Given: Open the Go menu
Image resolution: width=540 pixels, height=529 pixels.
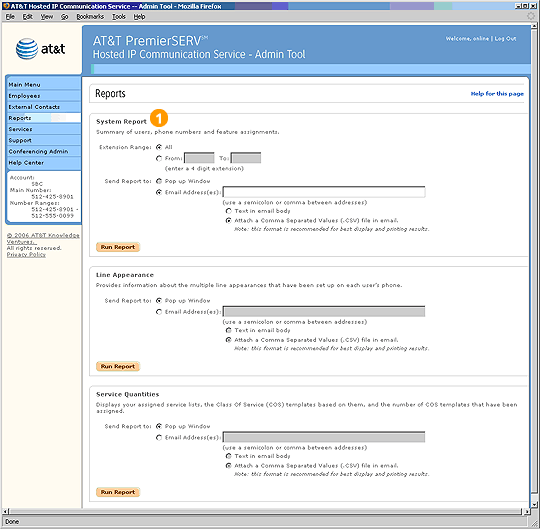Looking at the screenshot, I should [x=64, y=17].
